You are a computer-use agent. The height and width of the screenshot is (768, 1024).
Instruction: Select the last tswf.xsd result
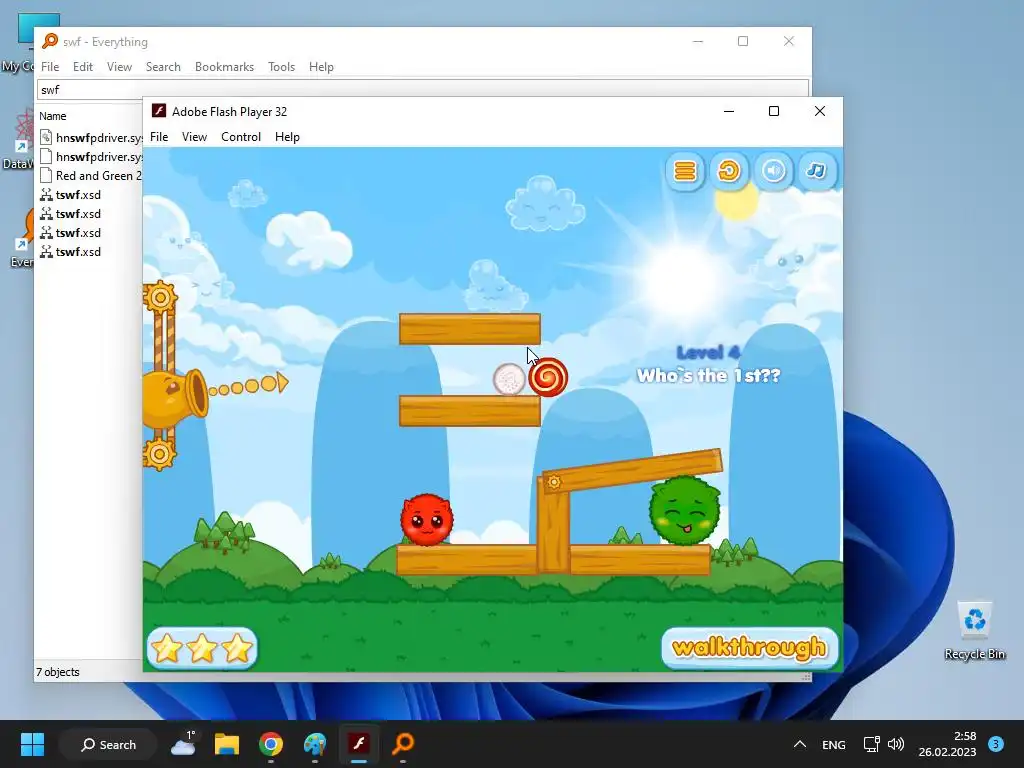[71, 251]
